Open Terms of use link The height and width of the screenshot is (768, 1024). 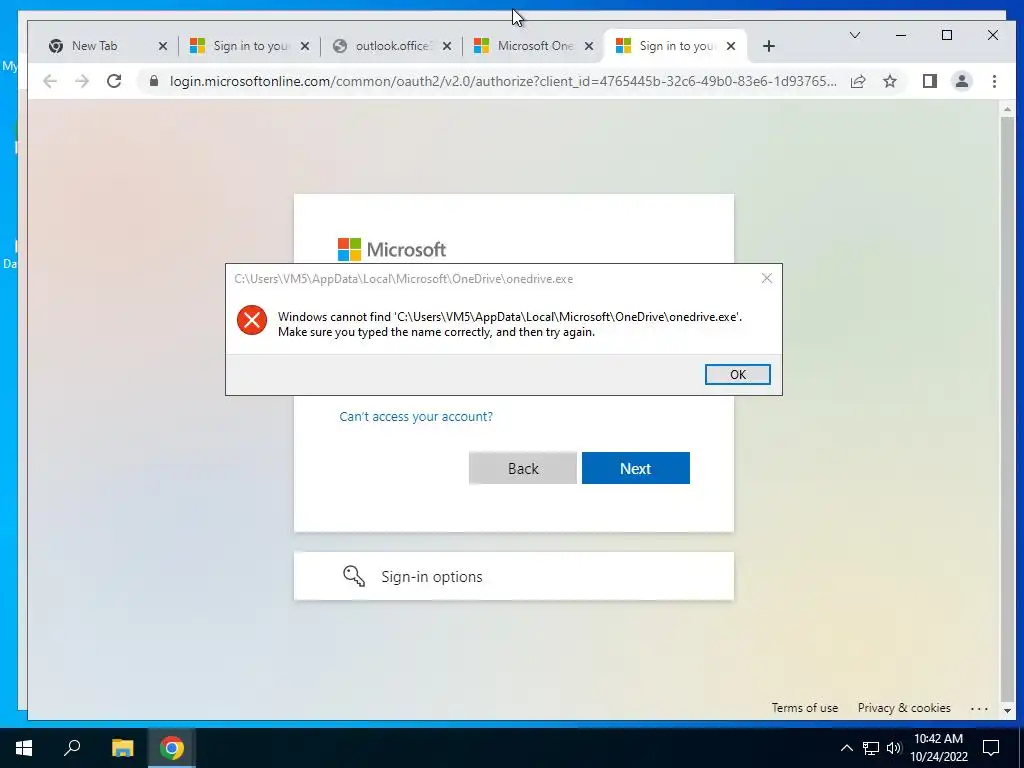click(x=805, y=708)
